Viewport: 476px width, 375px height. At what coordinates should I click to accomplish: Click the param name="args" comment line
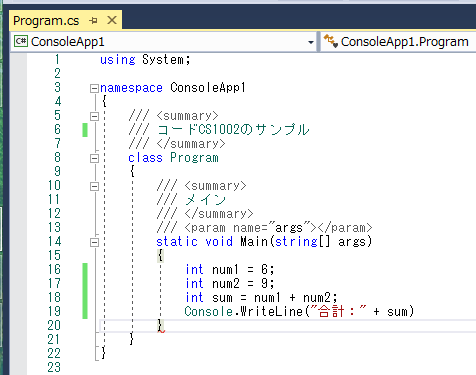click(264, 228)
